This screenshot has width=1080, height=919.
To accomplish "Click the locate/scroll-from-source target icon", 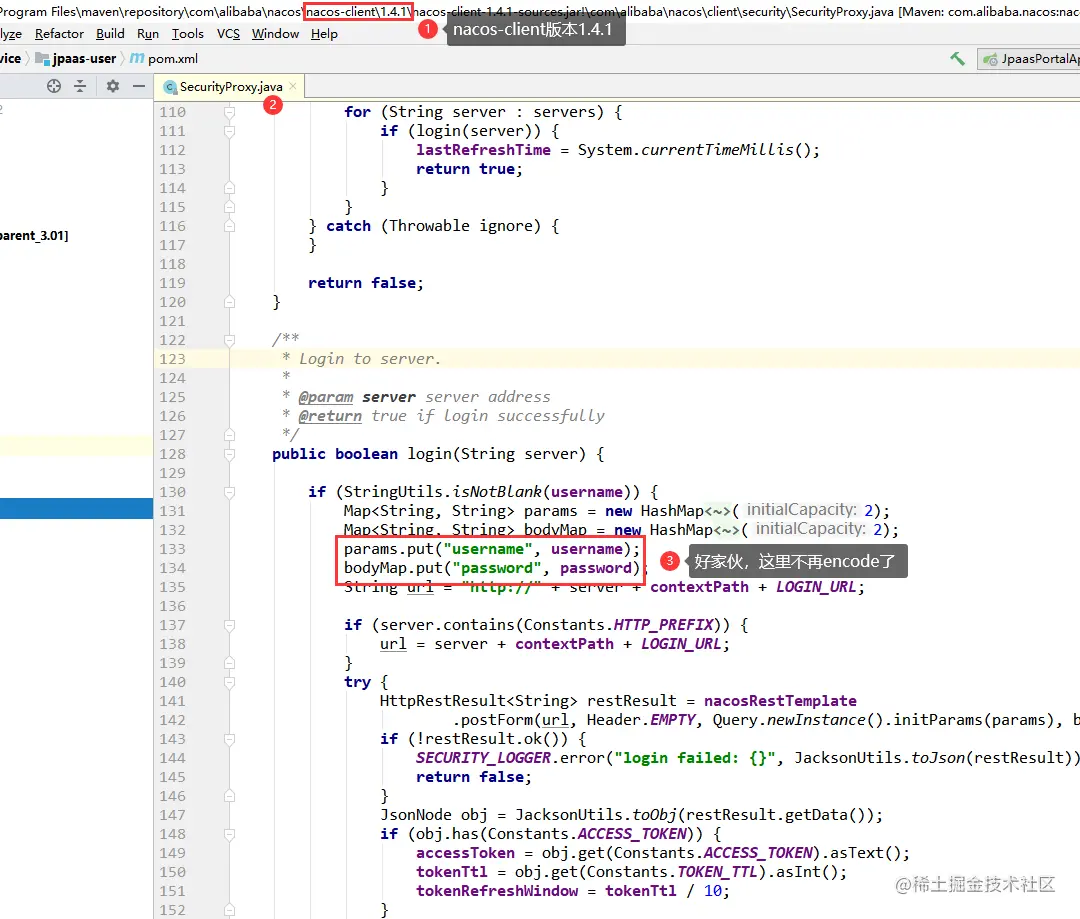I will pos(54,86).
